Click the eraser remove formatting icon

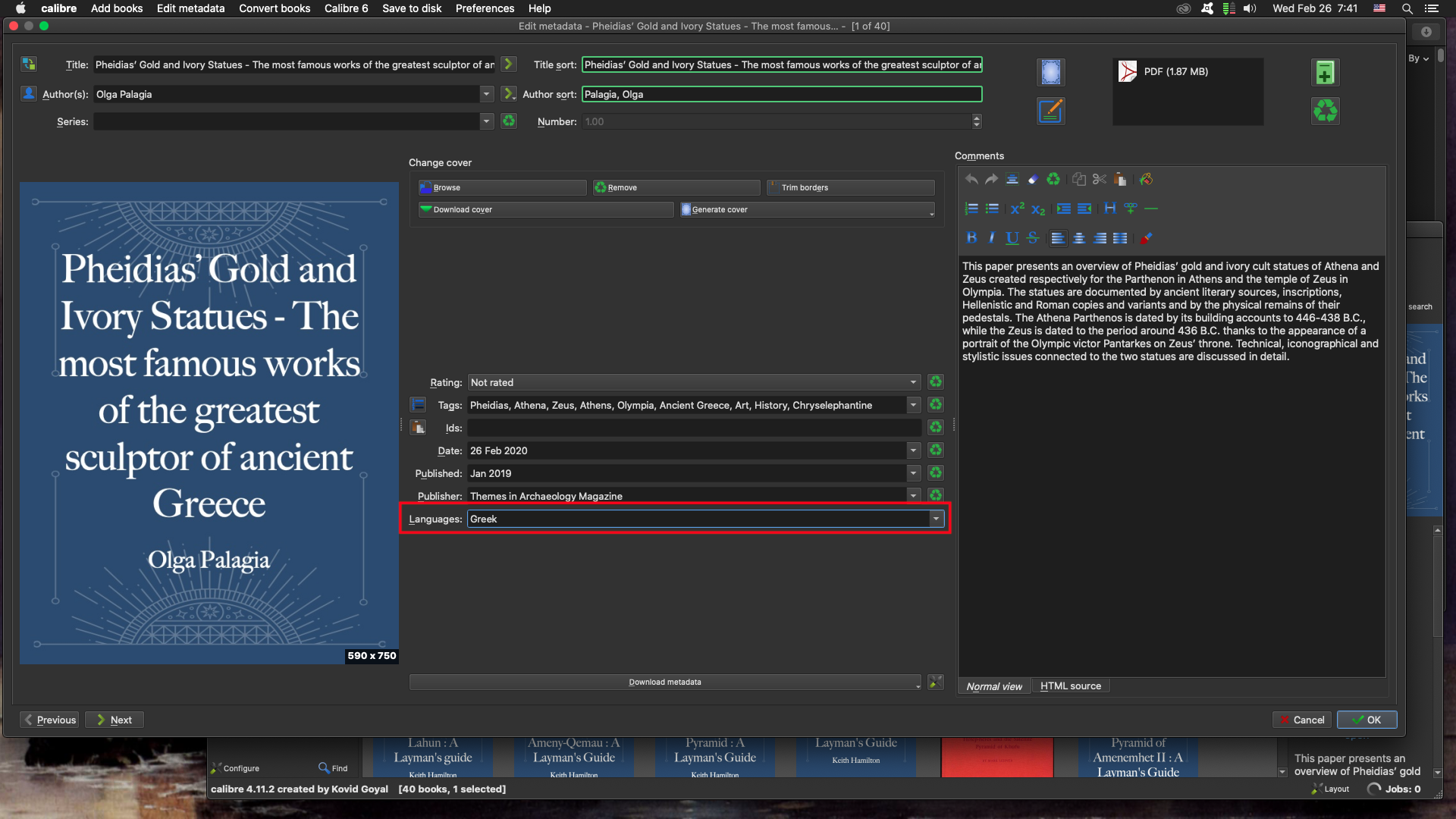[1032, 180]
